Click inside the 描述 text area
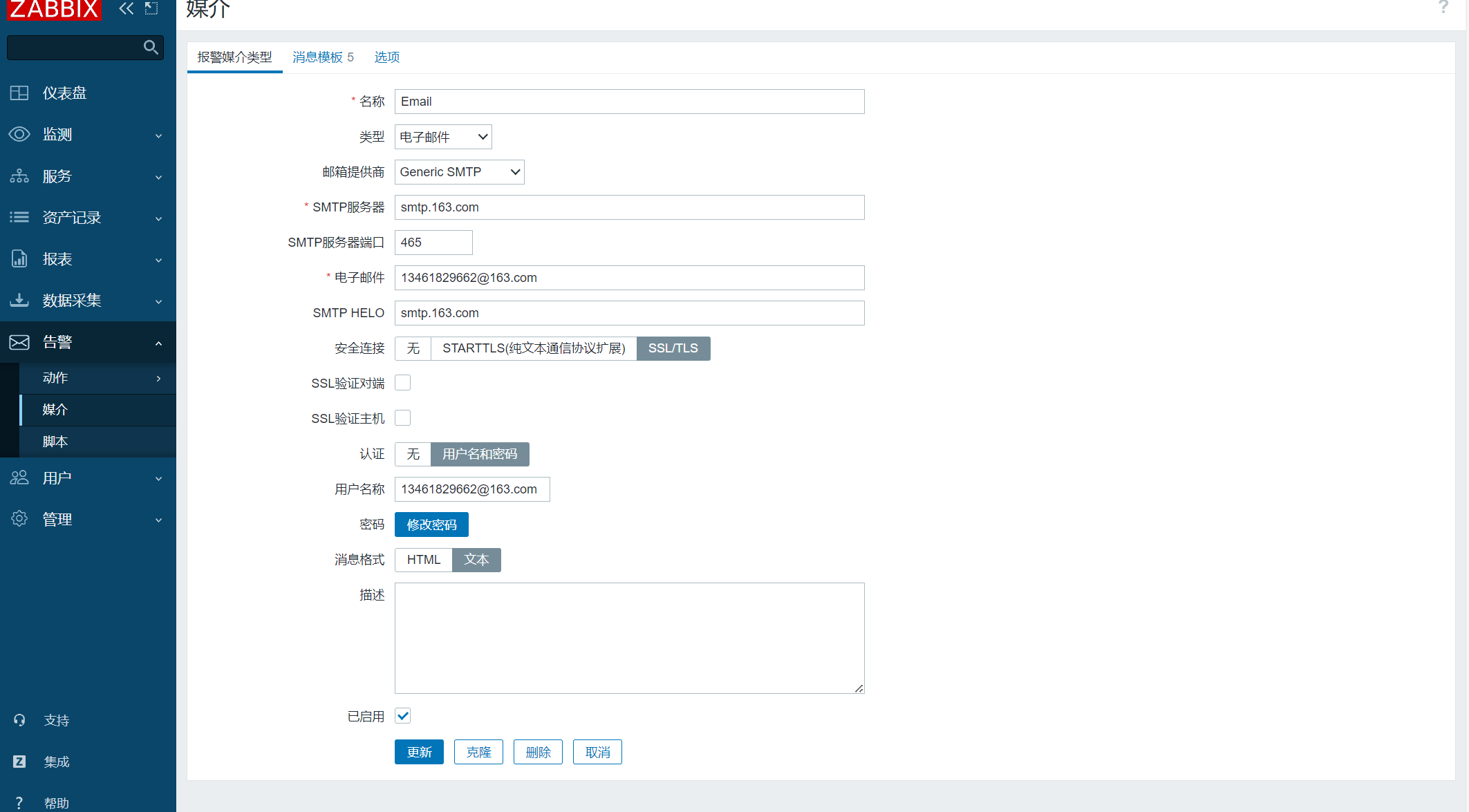This screenshot has width=1469, height=812. (629, 638)
